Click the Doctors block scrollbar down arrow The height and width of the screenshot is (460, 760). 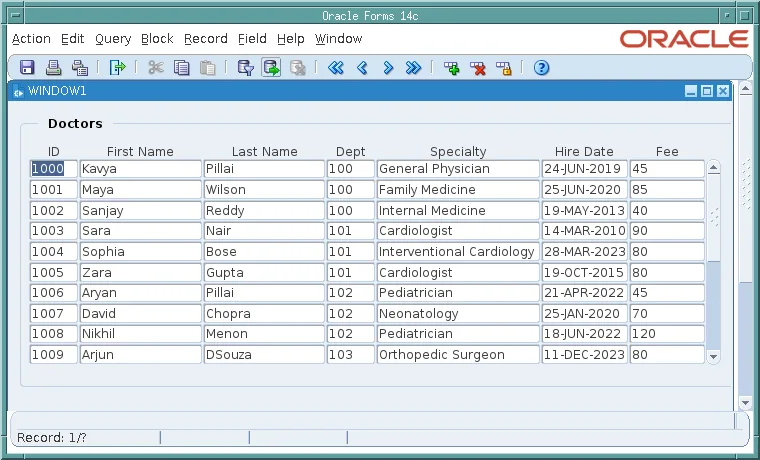pos(713,357)
